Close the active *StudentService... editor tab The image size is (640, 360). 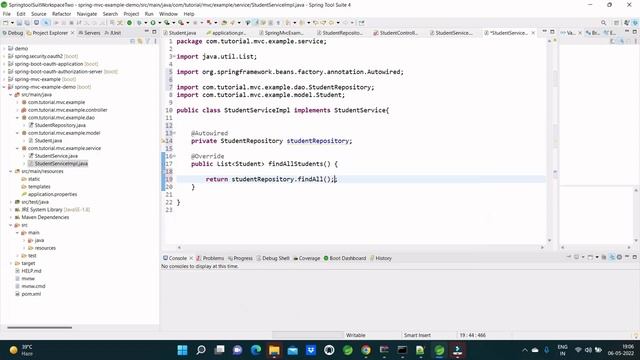click(533, 33)
